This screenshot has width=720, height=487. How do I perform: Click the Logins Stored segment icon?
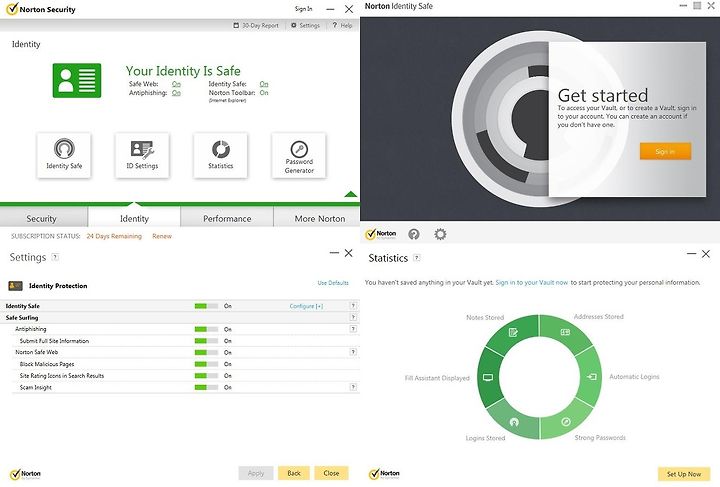(514, 422)
